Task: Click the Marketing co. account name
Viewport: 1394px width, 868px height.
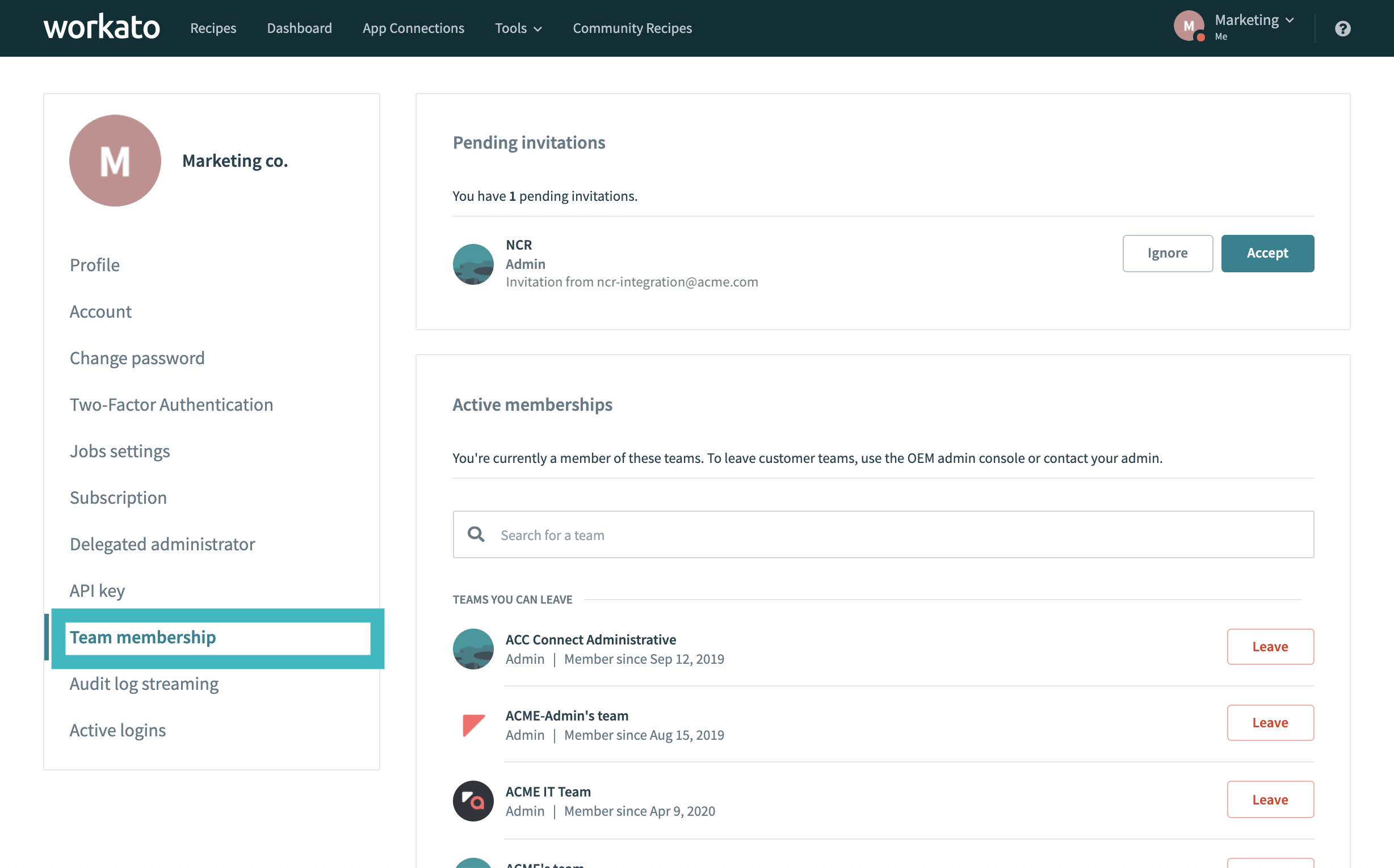Action: [235, 161]
